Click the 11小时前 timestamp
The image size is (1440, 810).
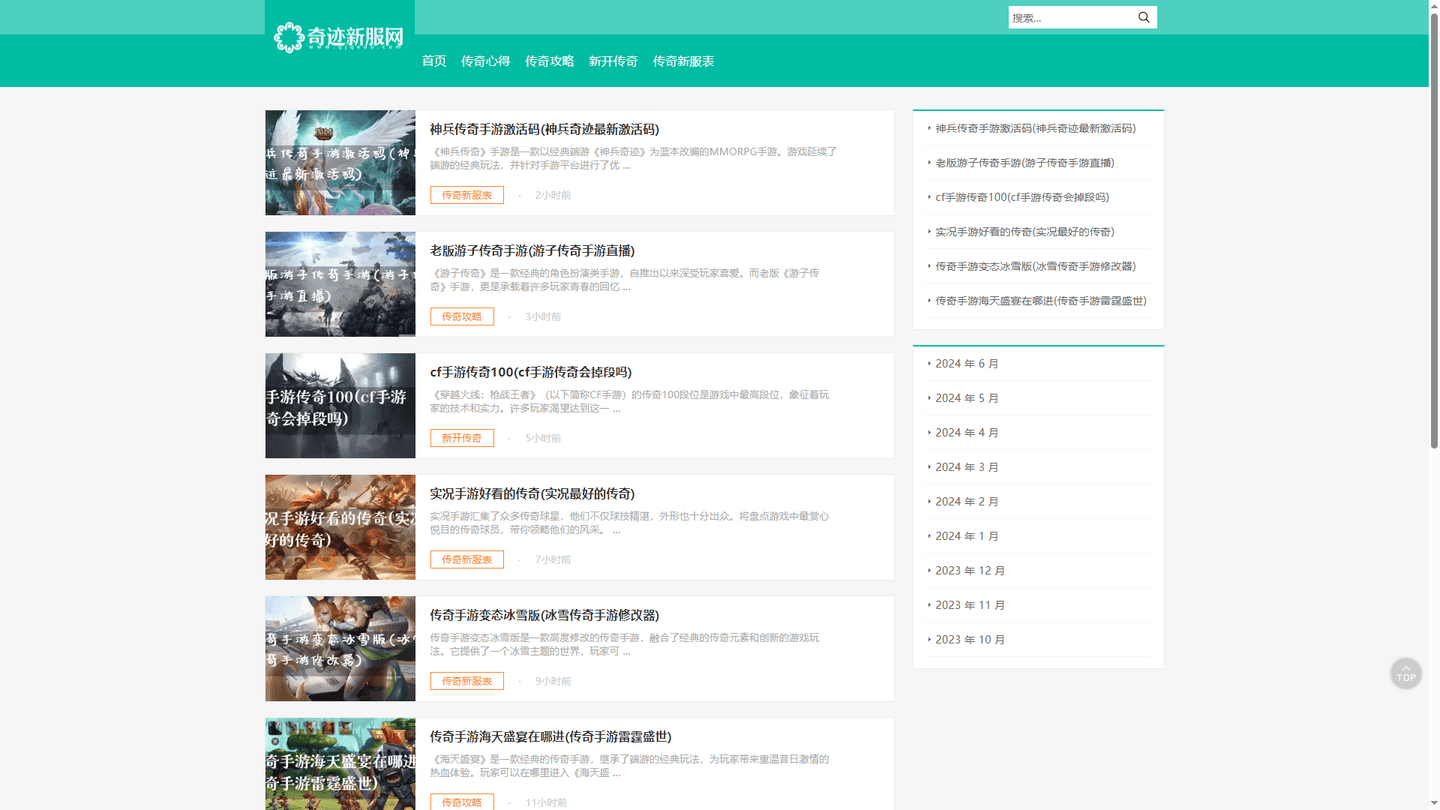click(x=546, y=802)
